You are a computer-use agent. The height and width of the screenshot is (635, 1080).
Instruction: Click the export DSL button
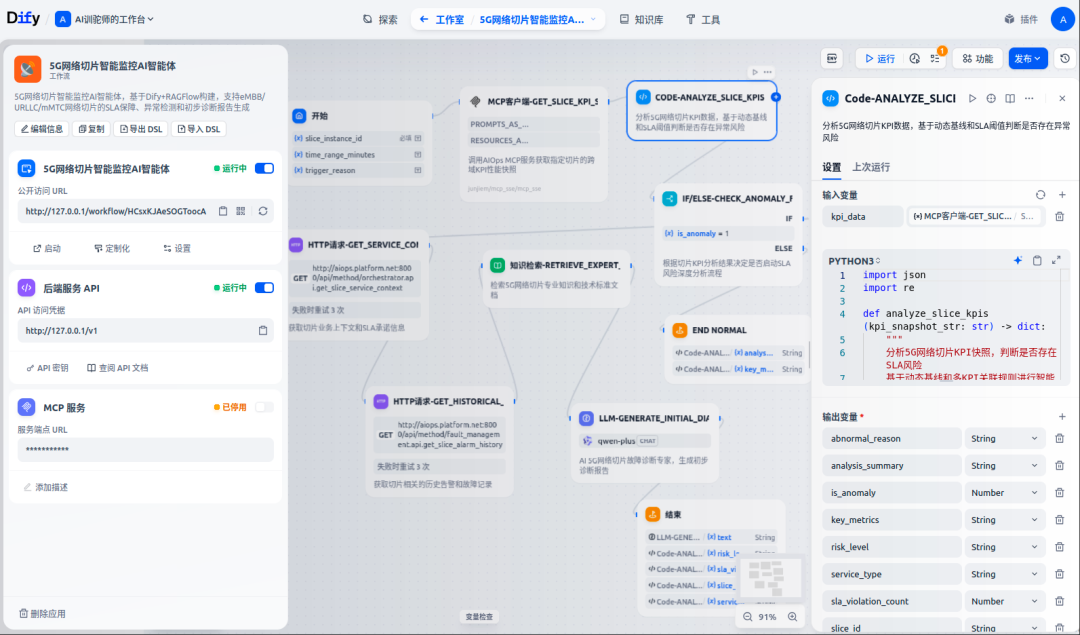[x=141, y=129]
